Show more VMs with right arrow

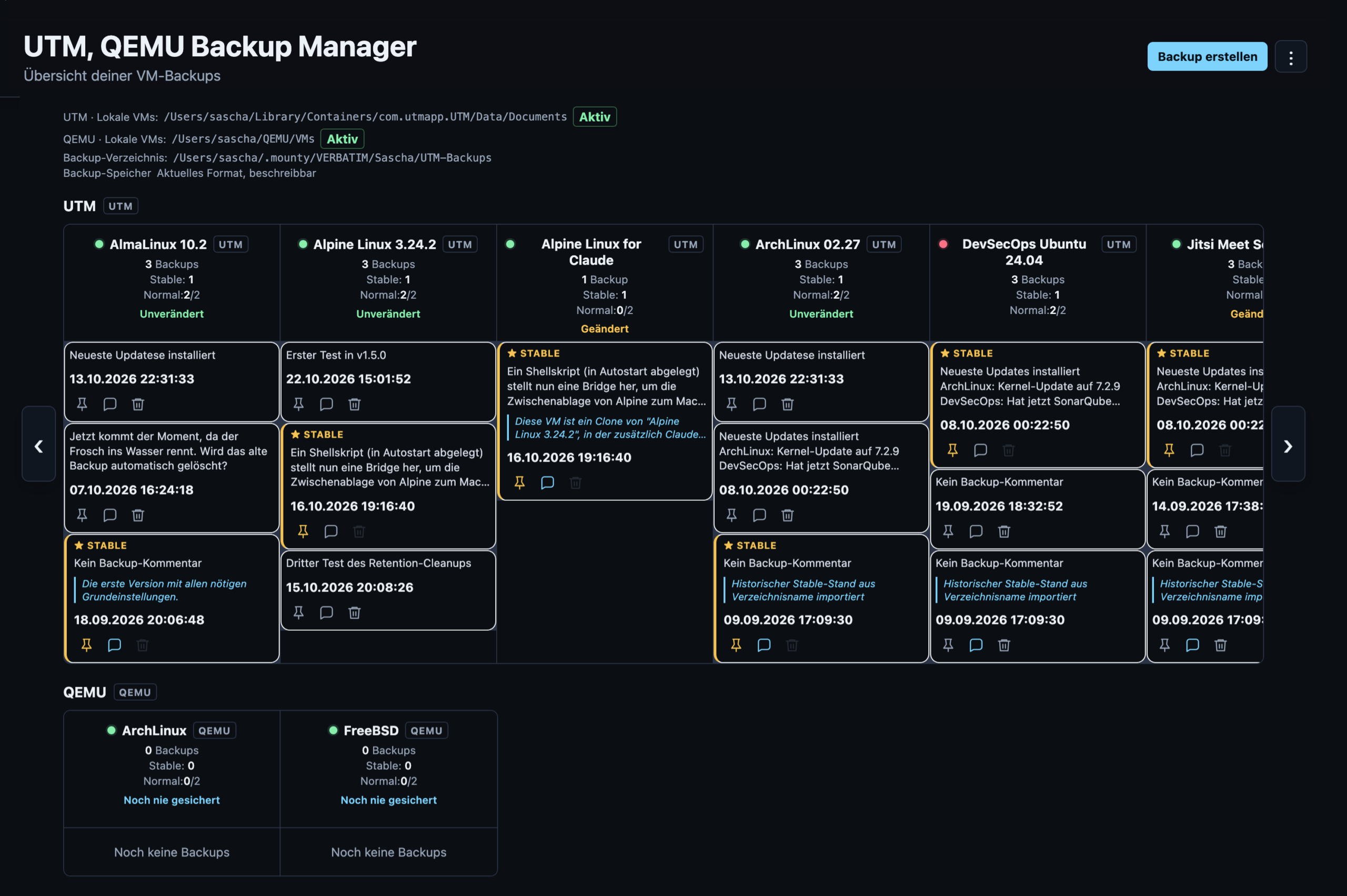1288,444
